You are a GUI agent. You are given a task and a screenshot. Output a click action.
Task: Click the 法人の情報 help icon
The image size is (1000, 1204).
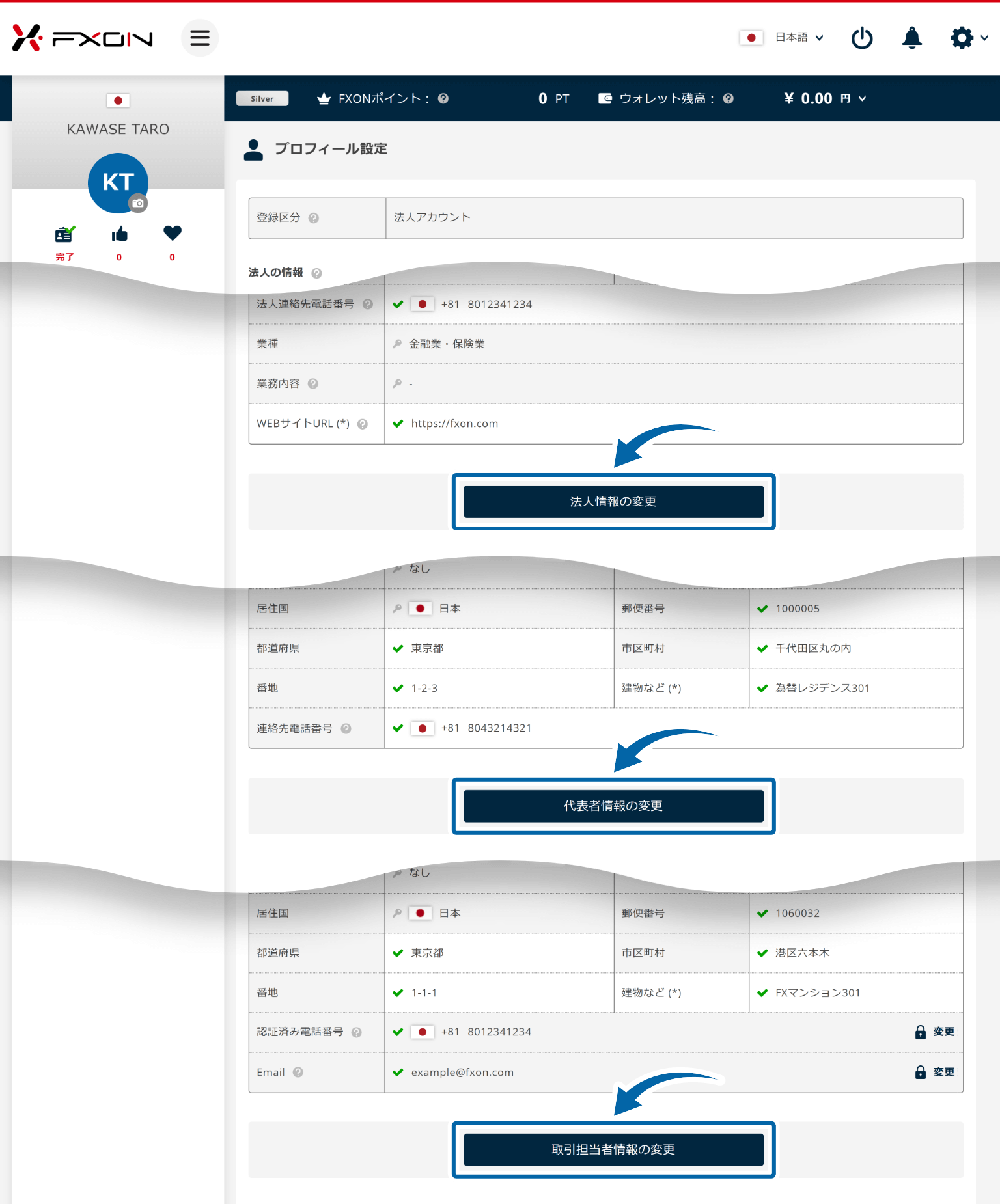click(316, 273)
